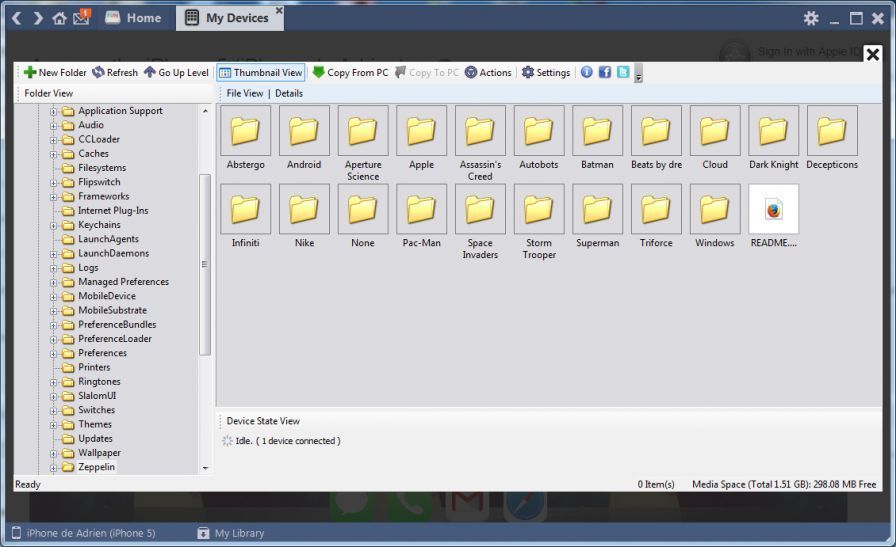Click Copy From PC green arrow

click(x=349, y=73)
